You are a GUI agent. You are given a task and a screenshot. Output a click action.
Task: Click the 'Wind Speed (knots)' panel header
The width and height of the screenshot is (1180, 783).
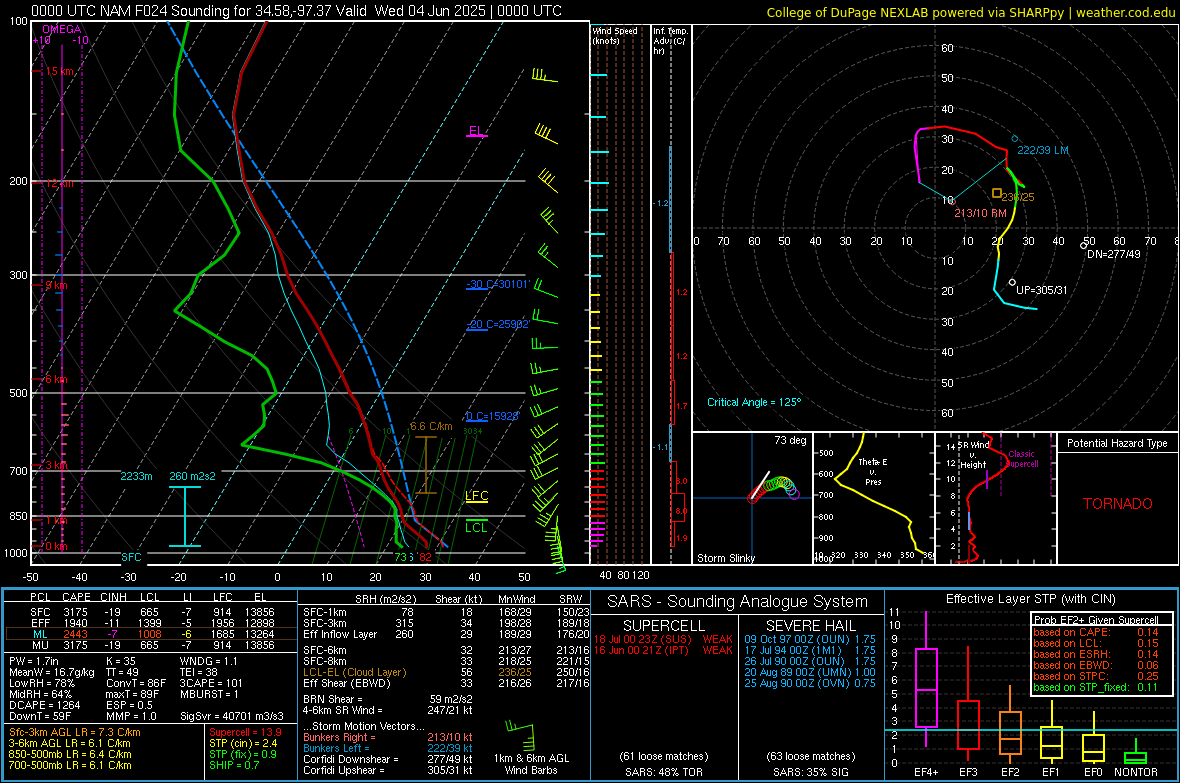(x=614, y=35)
